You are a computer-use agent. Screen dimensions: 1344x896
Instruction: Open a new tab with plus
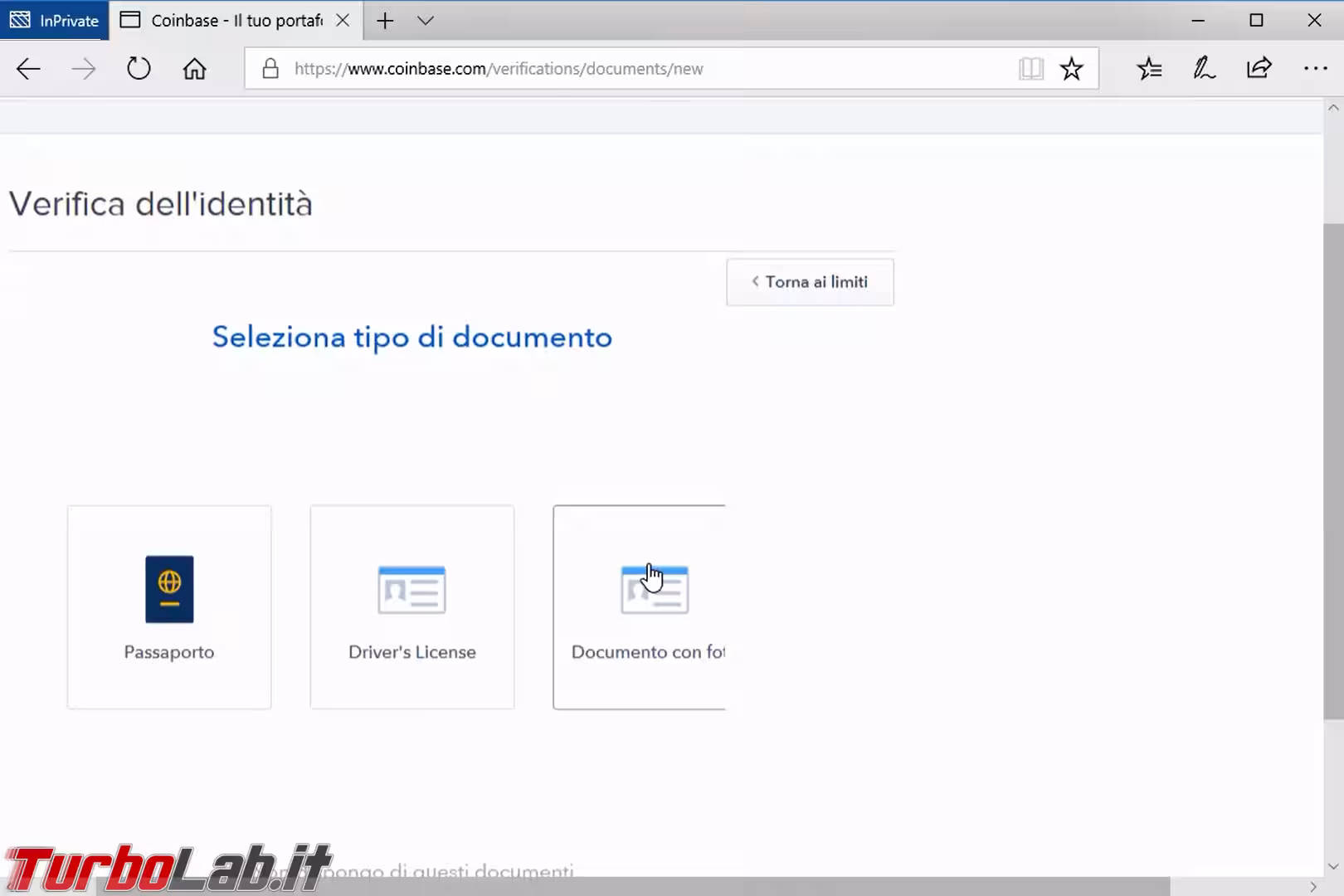(385, 21)
